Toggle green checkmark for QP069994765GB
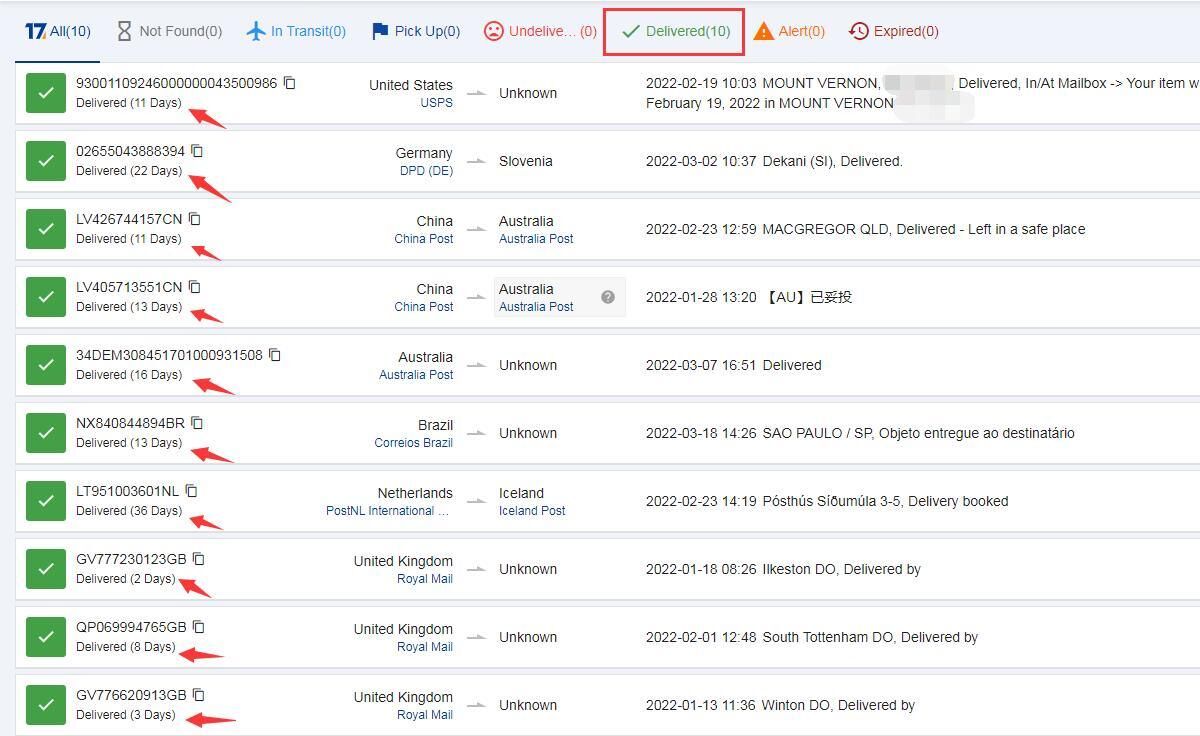The width and height of the screenshot is (1200, 736). pos(45,637)
